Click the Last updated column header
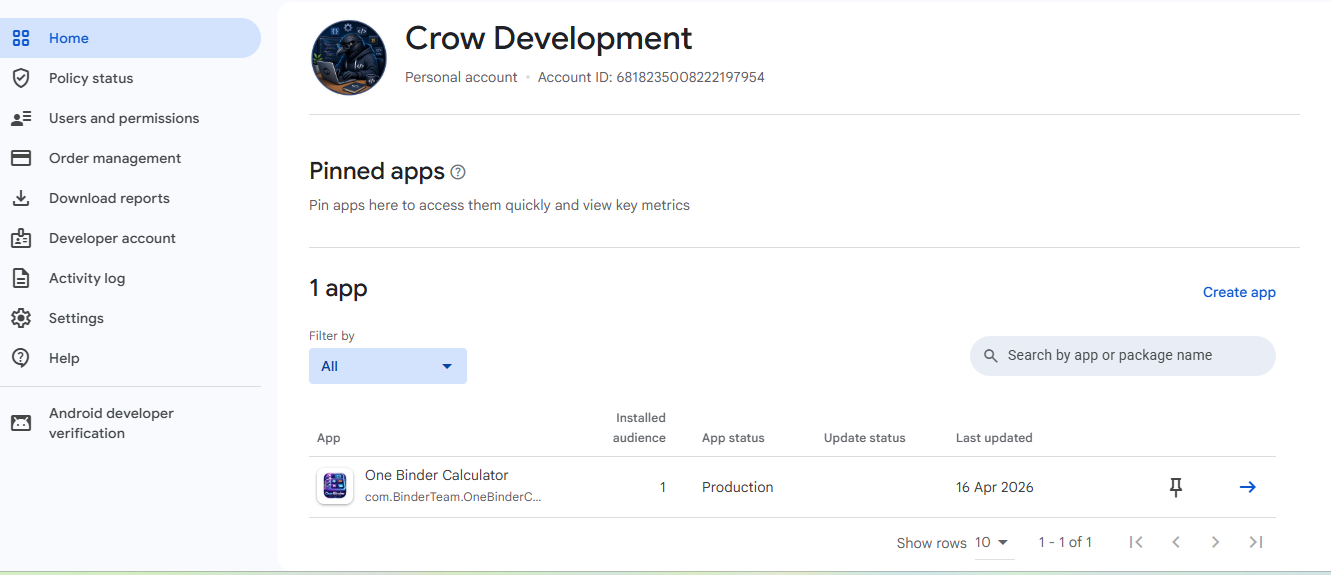 coord(994,438)
